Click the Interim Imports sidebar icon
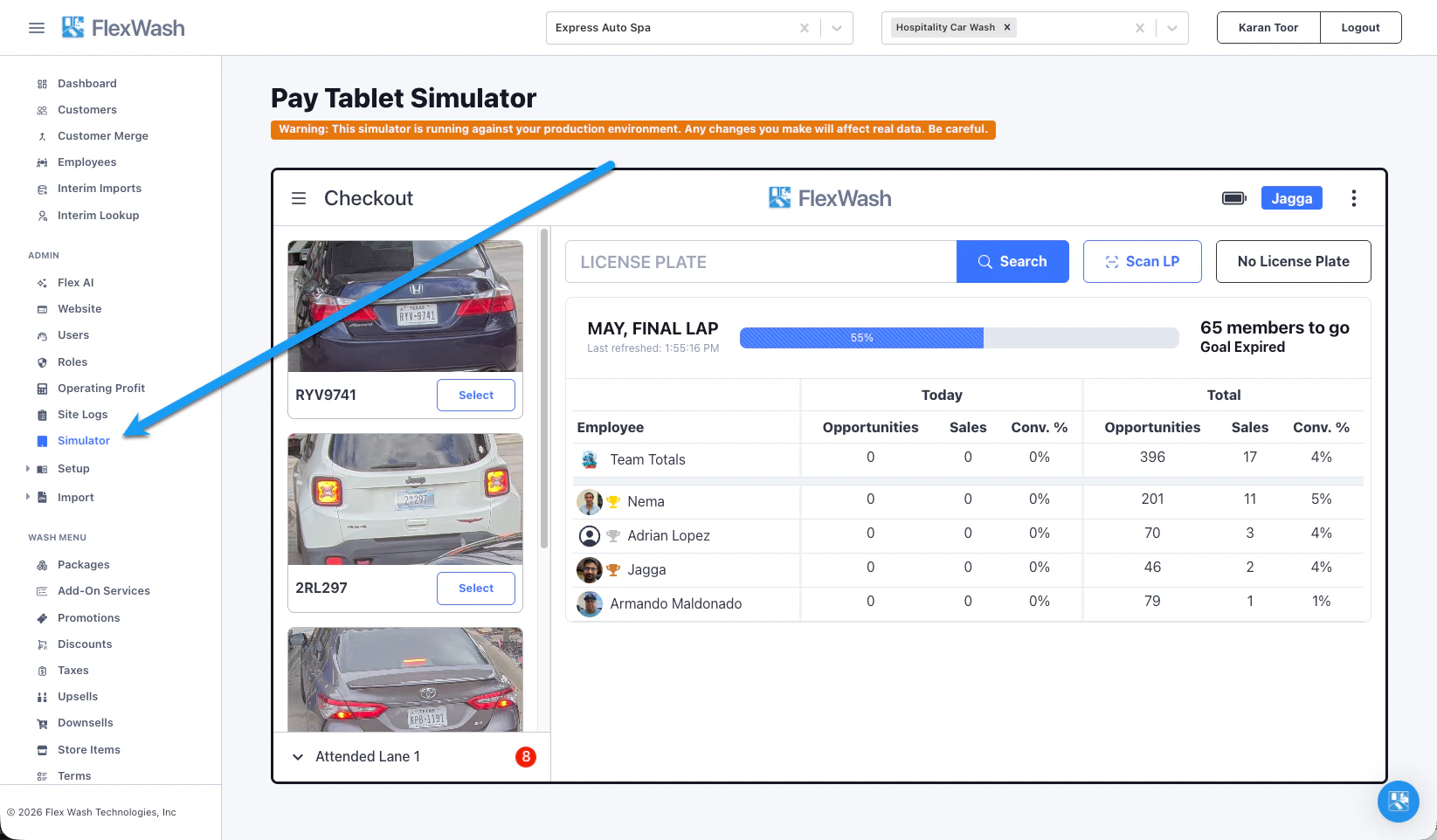 click(42, 189)
